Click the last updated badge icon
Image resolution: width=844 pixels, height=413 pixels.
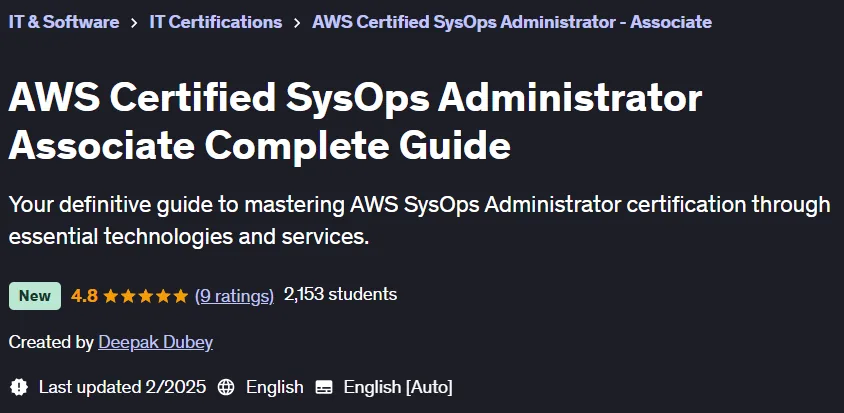[19, 387]
